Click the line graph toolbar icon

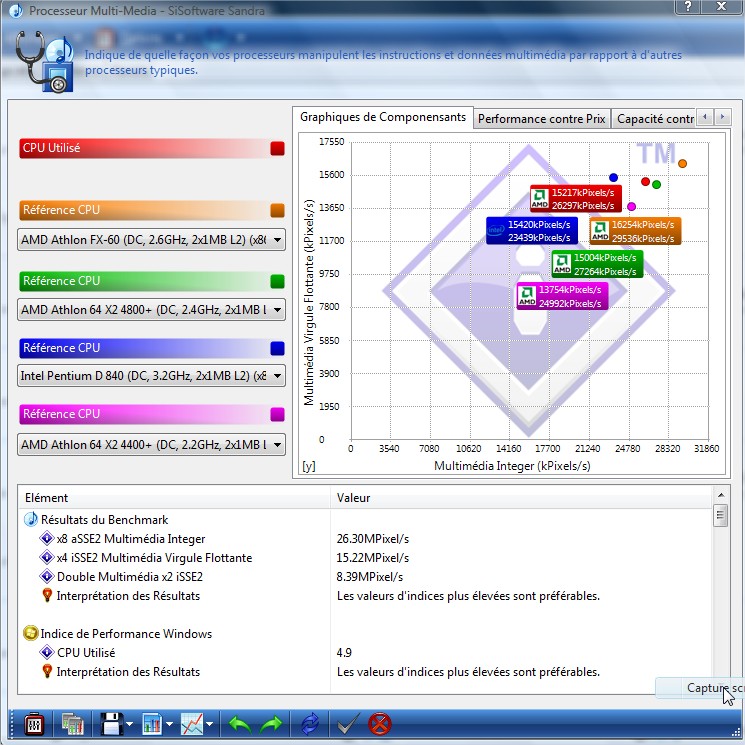point(192,725)
